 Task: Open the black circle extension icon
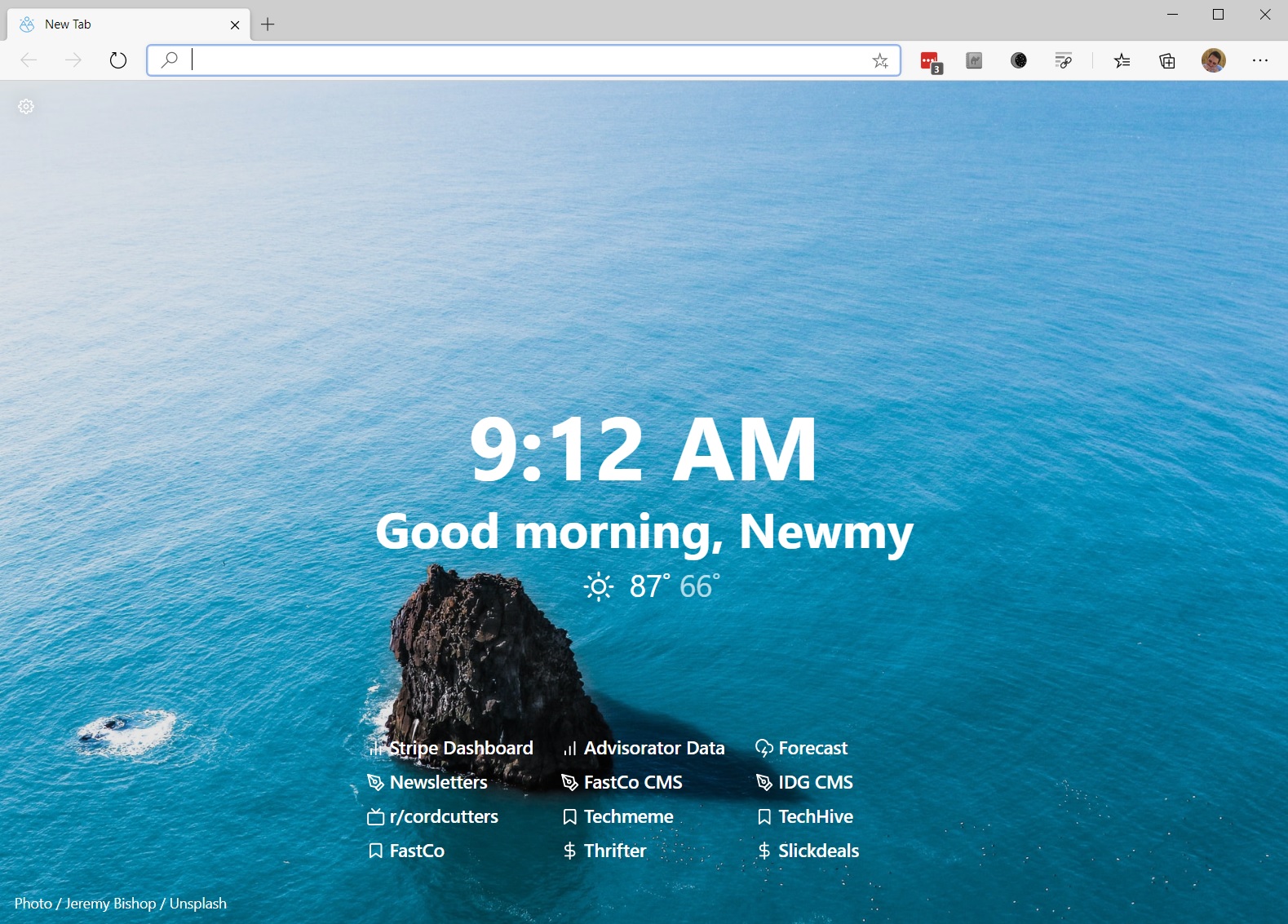(x=1019, y=60)
